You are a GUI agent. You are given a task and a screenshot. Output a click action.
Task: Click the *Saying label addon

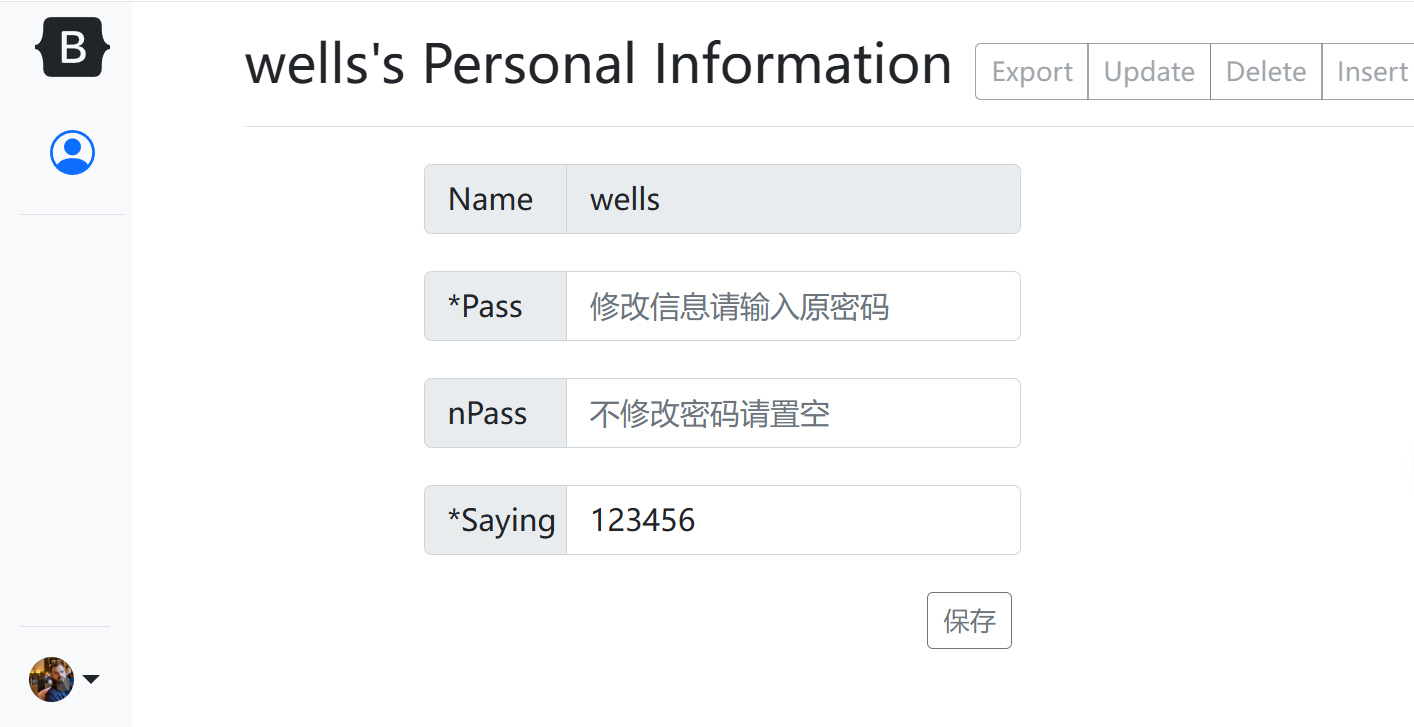pos(496,520)
